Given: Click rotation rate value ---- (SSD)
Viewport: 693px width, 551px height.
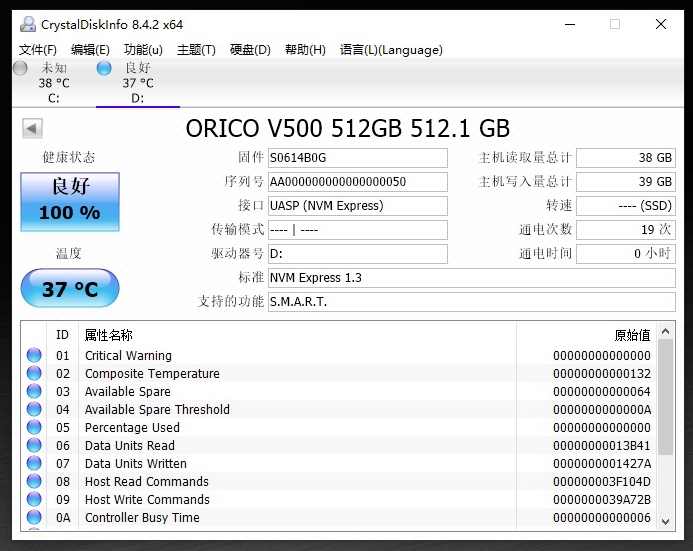Looking at the screenshot, I should [x=626, y=206].
